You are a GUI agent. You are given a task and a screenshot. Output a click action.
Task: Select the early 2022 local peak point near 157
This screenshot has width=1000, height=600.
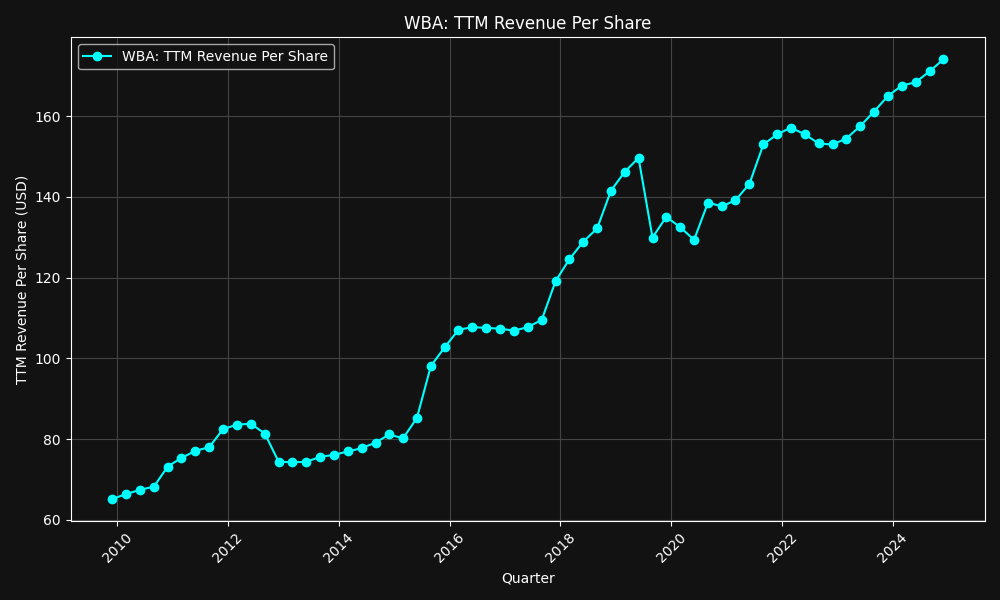tap(791, 128)
